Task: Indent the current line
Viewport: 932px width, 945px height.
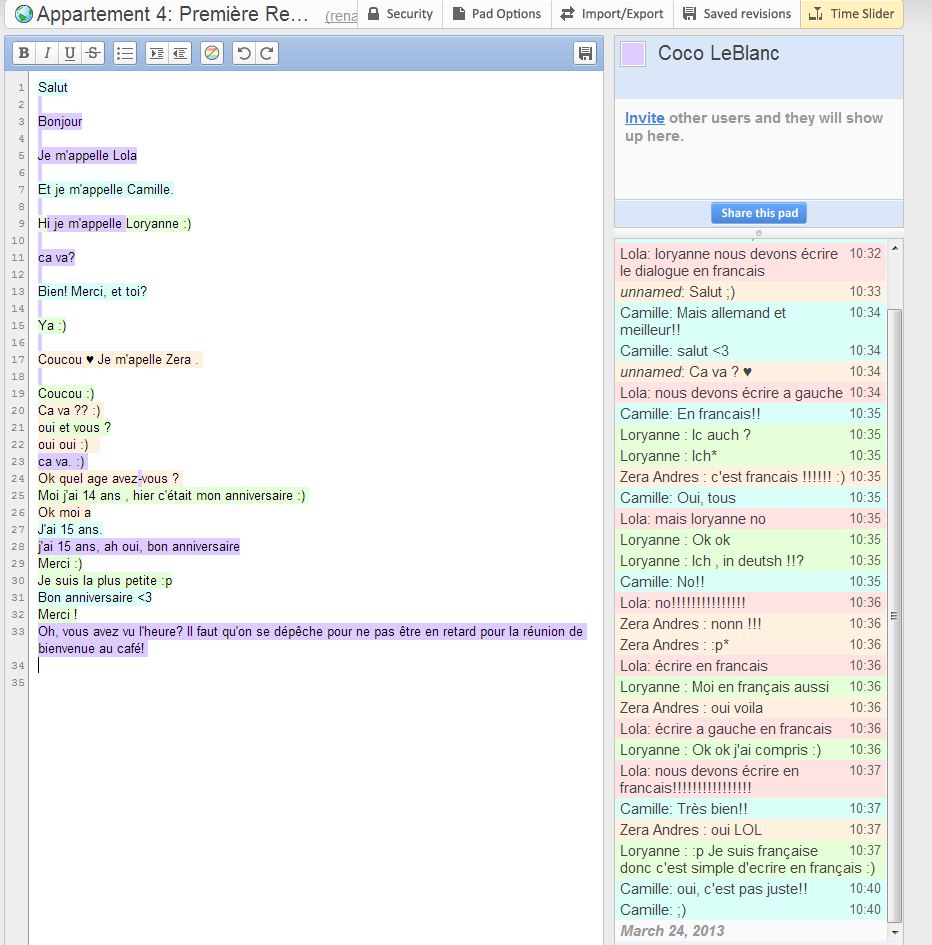Action: point(156,54)
